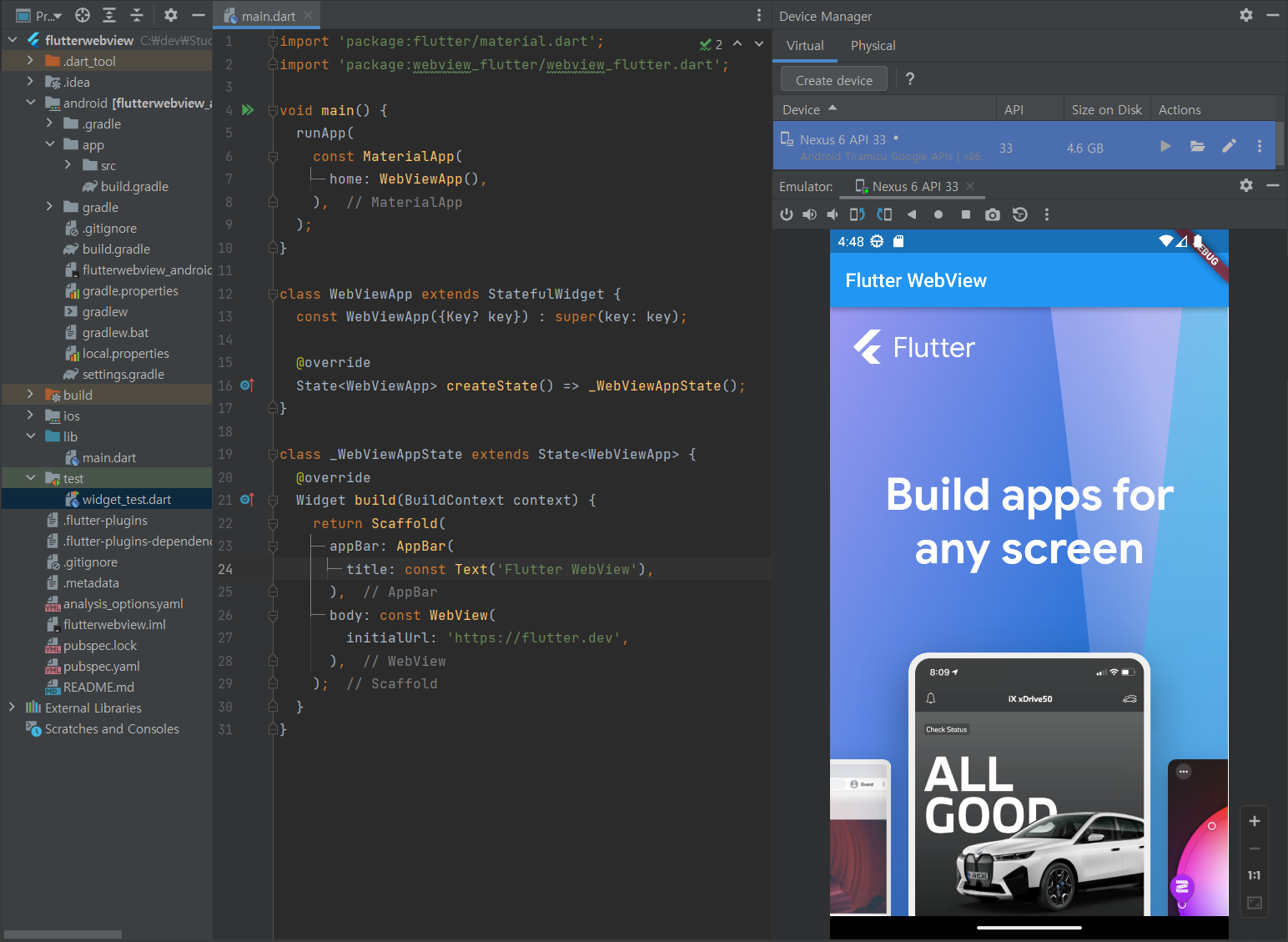
Task: Click run gutter icon next to main()
Action: (x=248, y=109)
